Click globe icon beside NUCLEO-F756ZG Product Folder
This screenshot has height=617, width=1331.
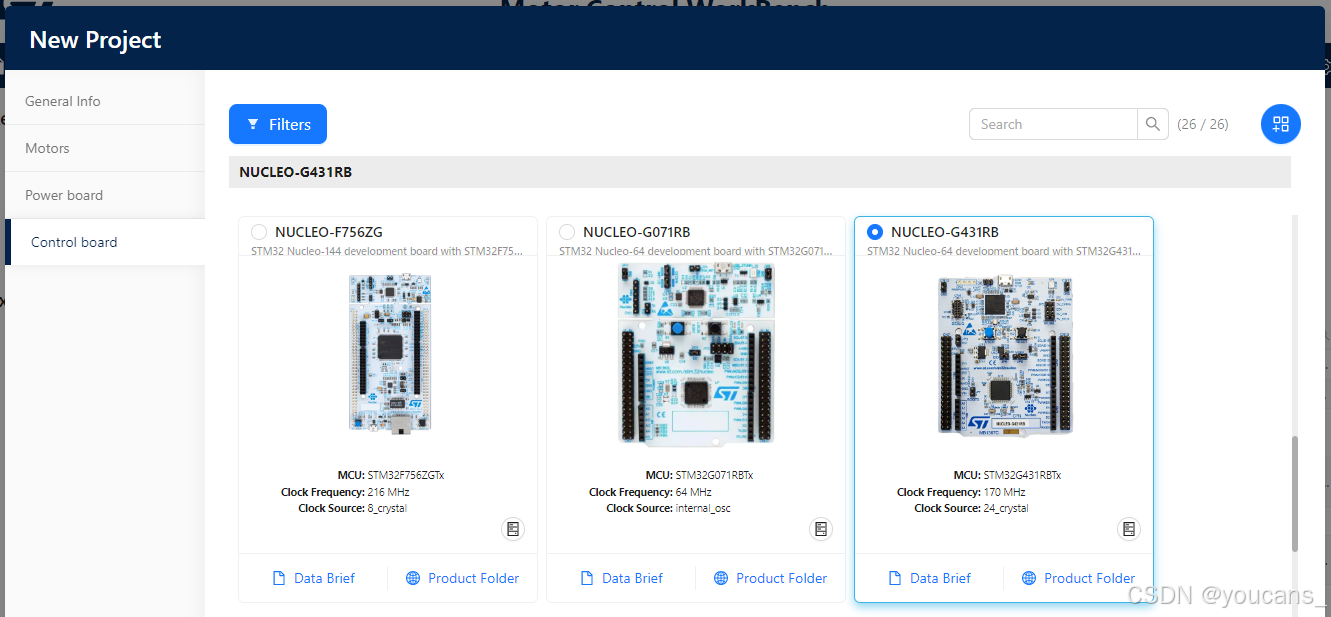(x=413, y=578)
